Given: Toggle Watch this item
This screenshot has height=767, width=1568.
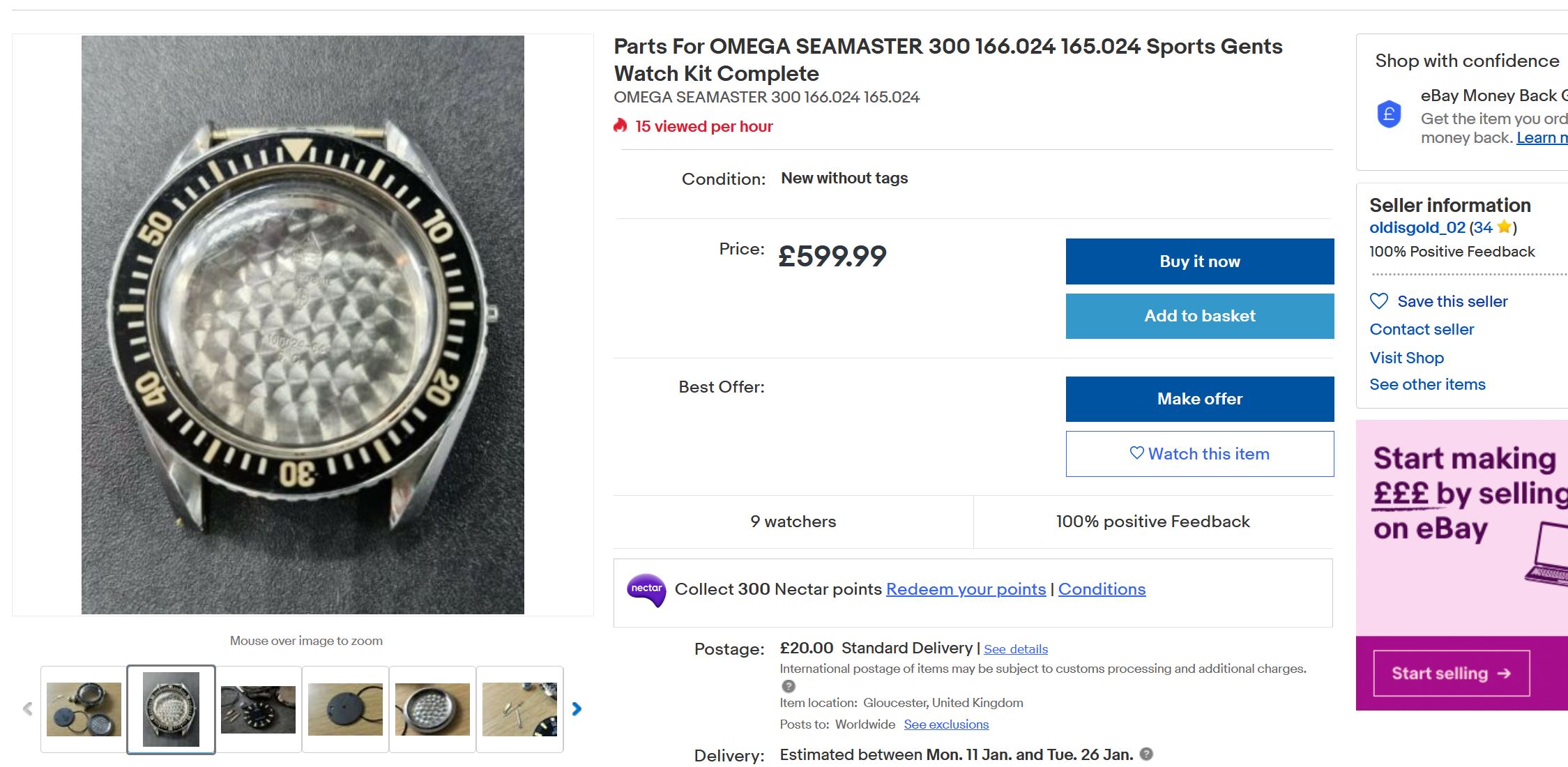Looking at the screenshot, I should [x=1199, y=454].
